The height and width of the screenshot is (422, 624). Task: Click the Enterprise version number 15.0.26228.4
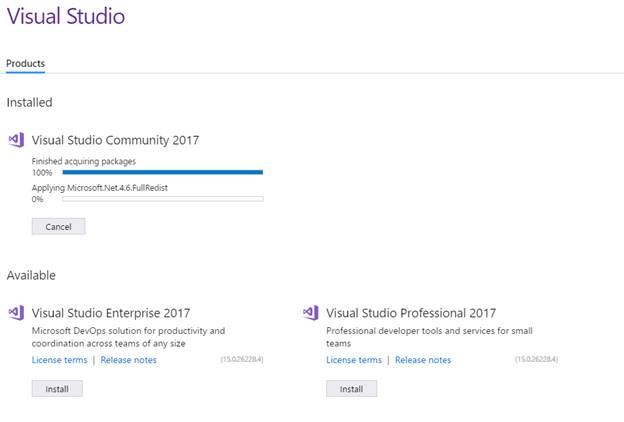[x=241, y=359]
